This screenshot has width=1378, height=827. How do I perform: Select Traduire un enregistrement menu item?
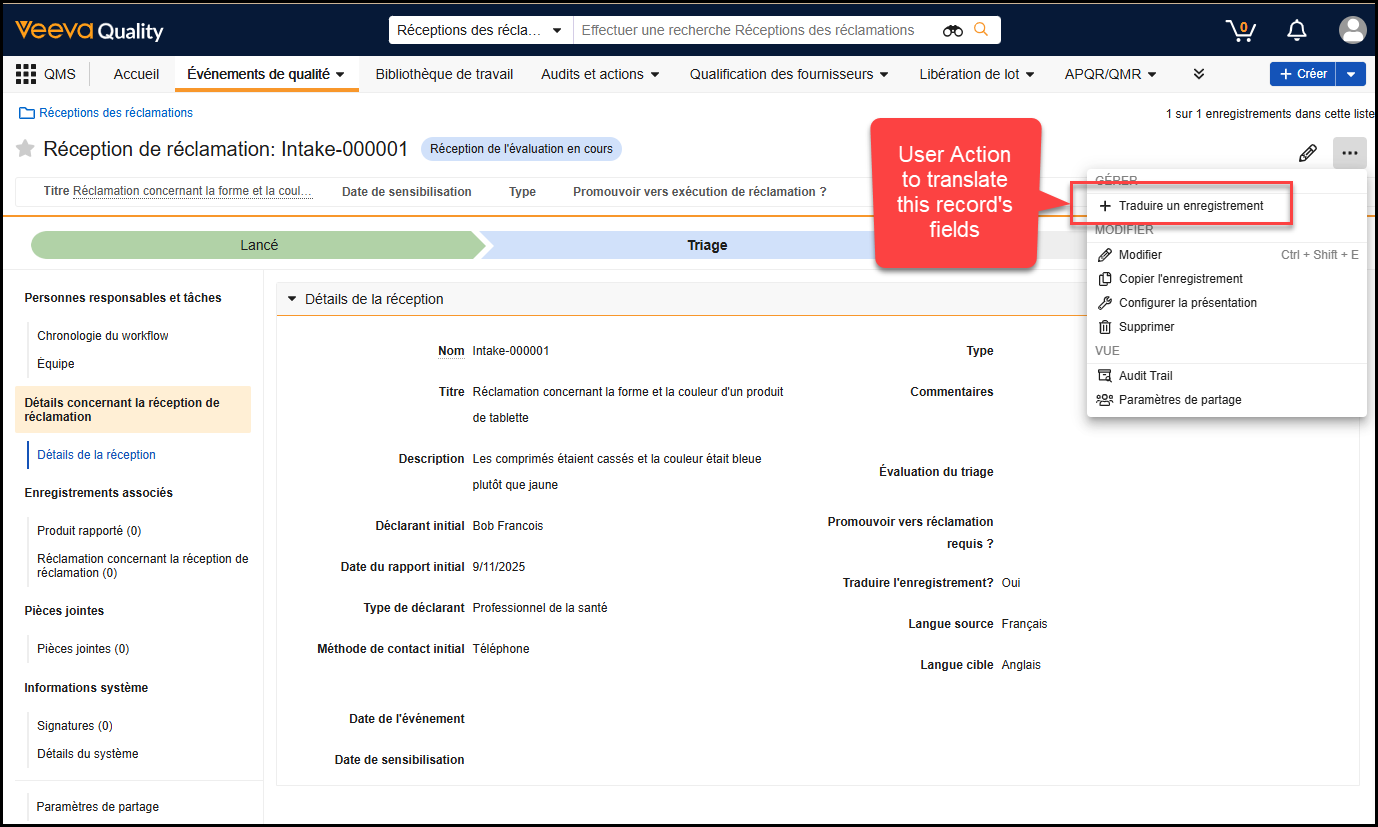(x=1190, y=206)
